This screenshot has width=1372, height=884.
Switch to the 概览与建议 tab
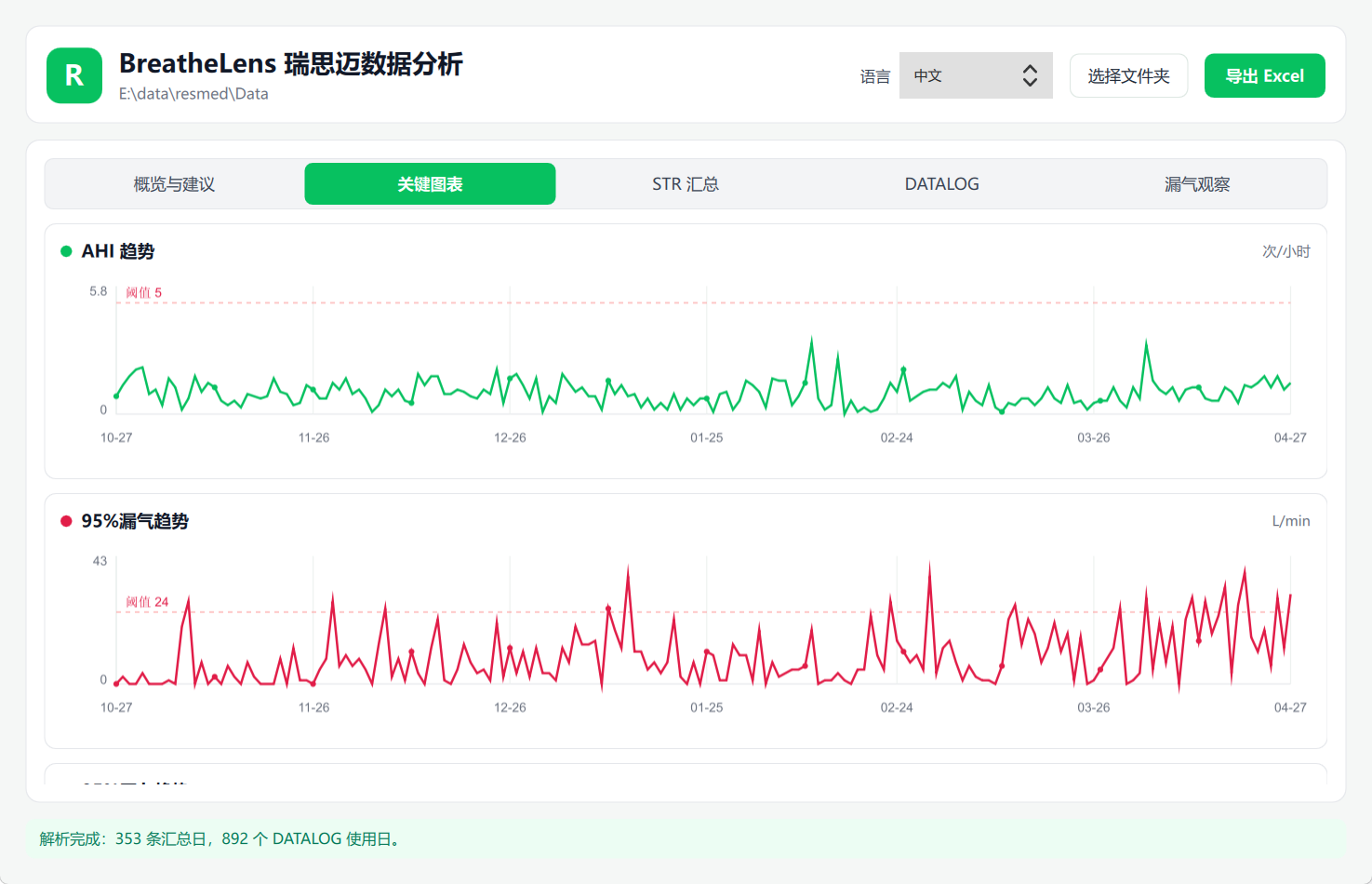tap(174, 183)
